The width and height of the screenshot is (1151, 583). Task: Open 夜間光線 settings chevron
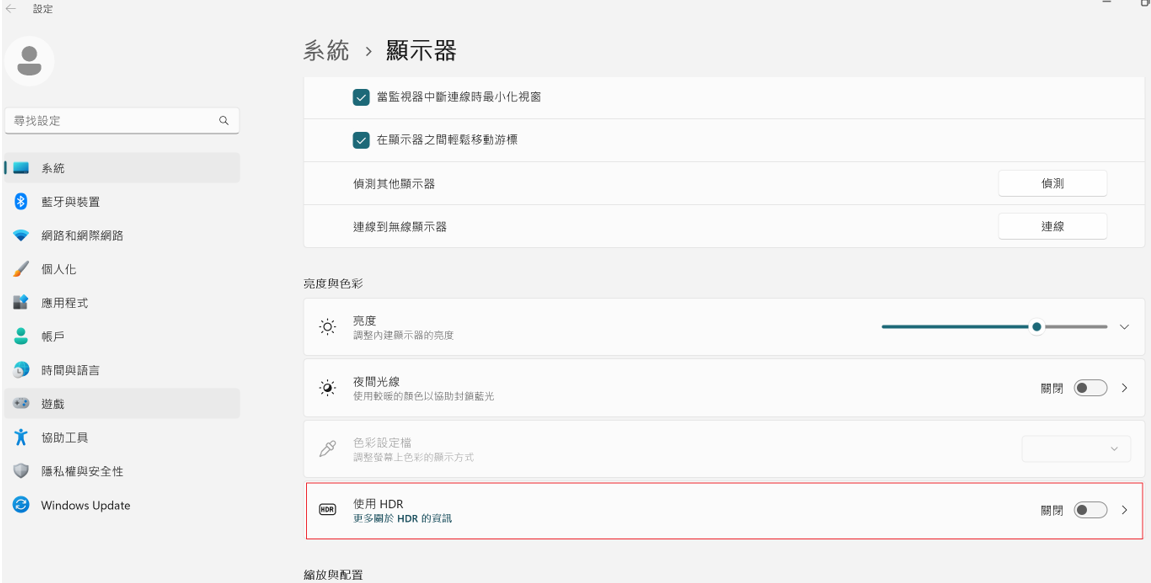point(1124,388)
